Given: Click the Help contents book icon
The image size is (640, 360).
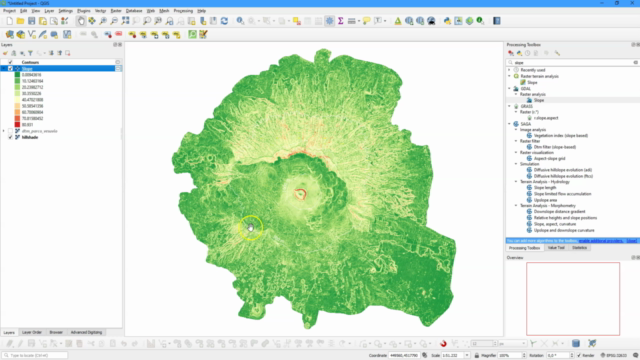Looking at the screenshot, I should (x=497, y=21).
